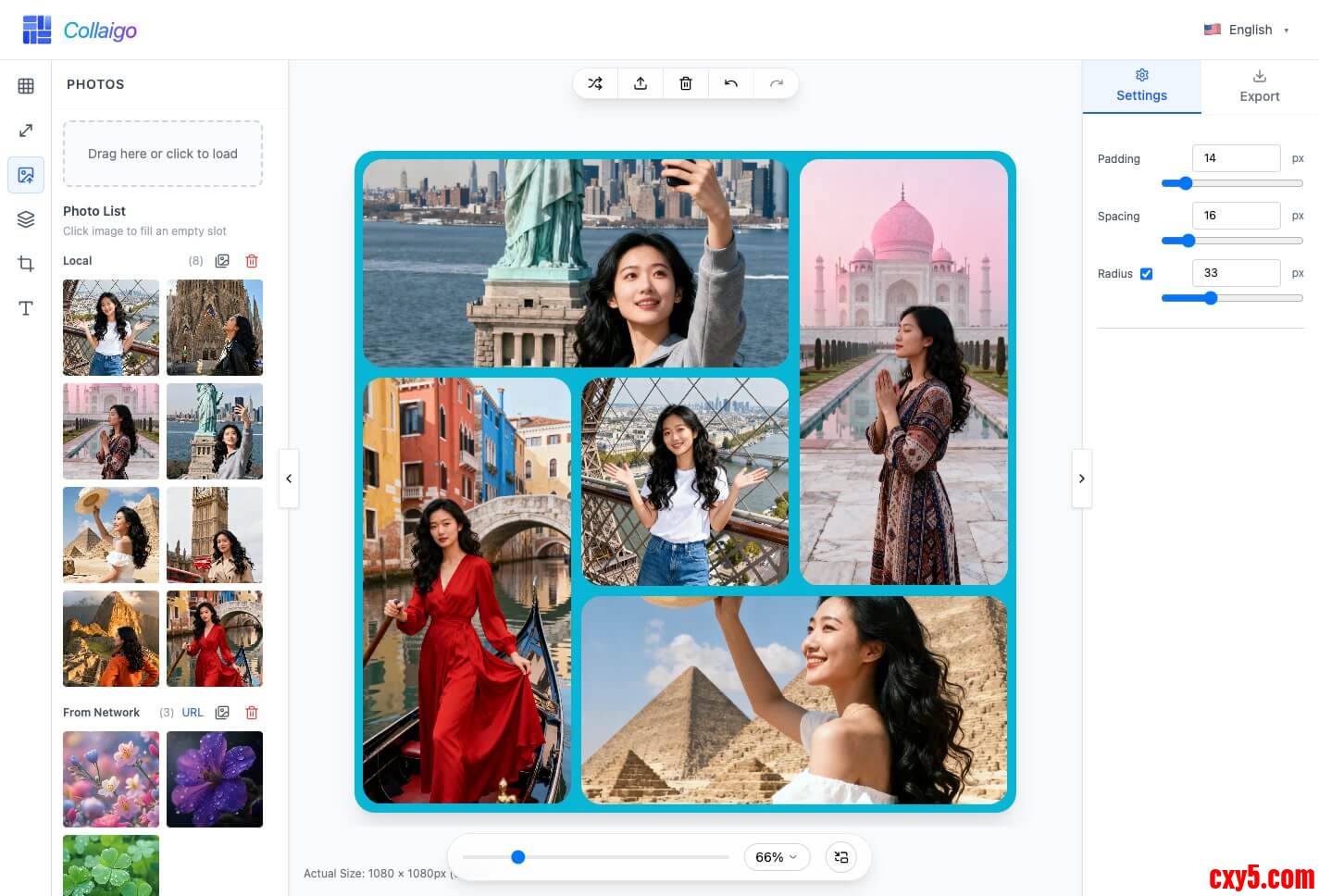Viewport: 1319px width, 896px height.
Task: Collapse the right settings panel
Action: pos(1081,479)
